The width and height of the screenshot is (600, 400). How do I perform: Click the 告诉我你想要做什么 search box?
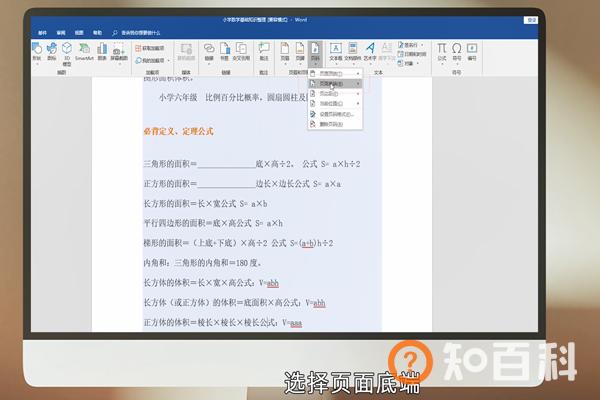coord(137,33)
